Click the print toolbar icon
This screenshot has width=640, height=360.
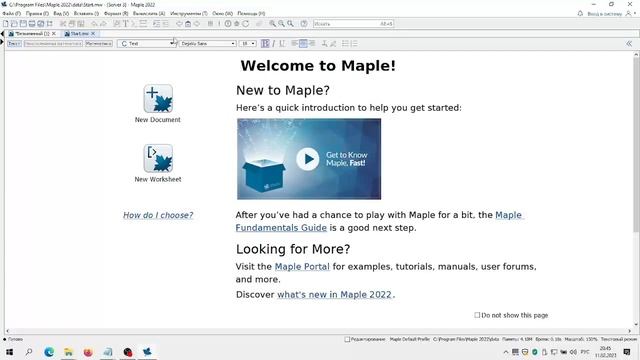(x=32, y=24)
